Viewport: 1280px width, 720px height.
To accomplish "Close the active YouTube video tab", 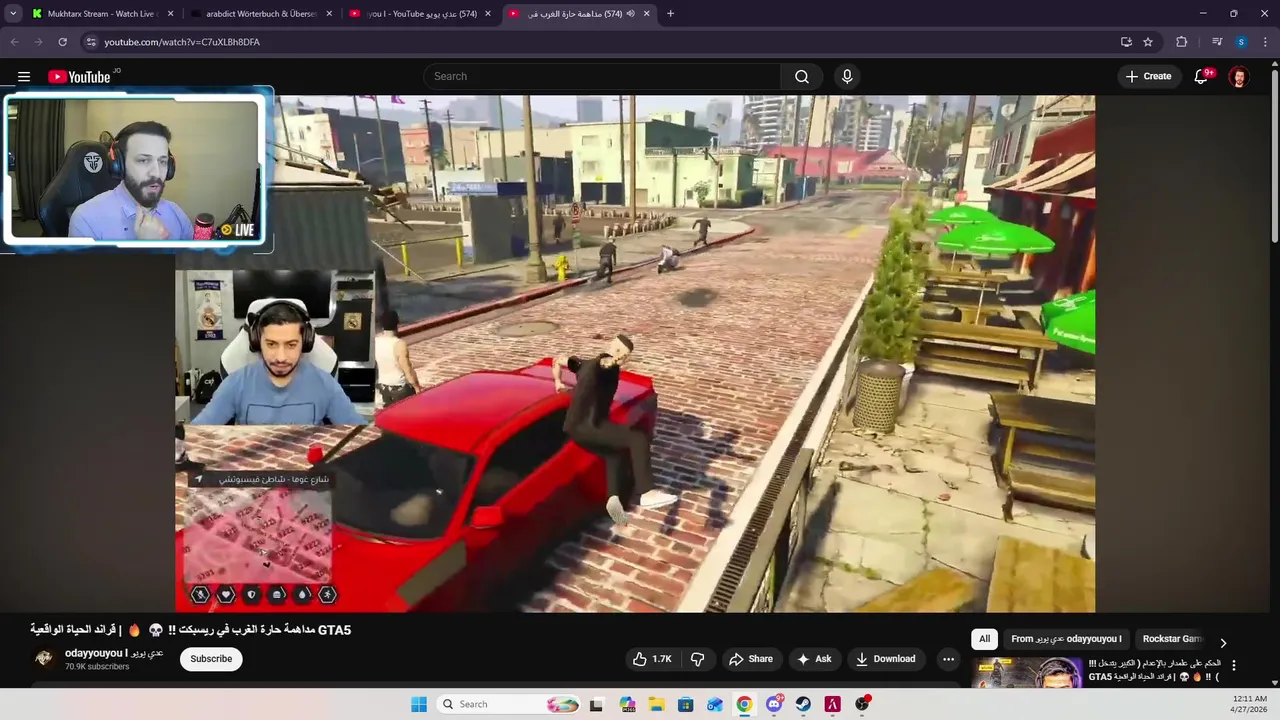I will (647, 14).
